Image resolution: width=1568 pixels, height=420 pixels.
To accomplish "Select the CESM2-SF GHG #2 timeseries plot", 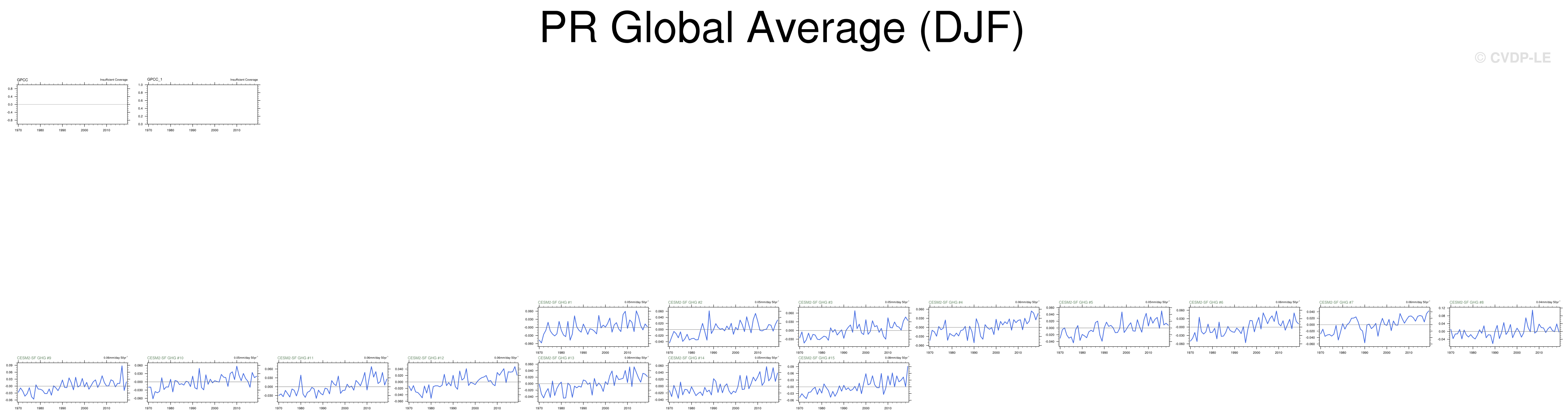I will click(x=724, y=327).
